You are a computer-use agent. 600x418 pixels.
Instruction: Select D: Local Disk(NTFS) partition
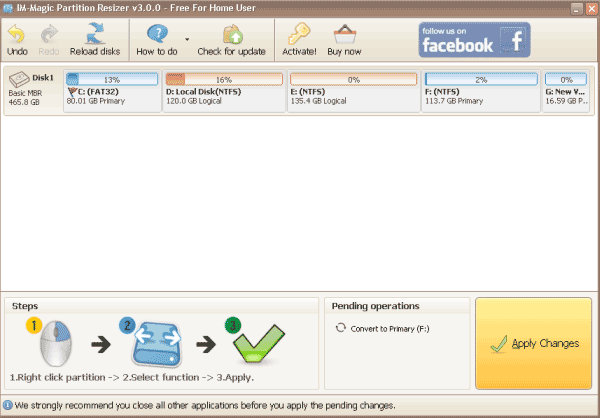[x=224, y=91]
